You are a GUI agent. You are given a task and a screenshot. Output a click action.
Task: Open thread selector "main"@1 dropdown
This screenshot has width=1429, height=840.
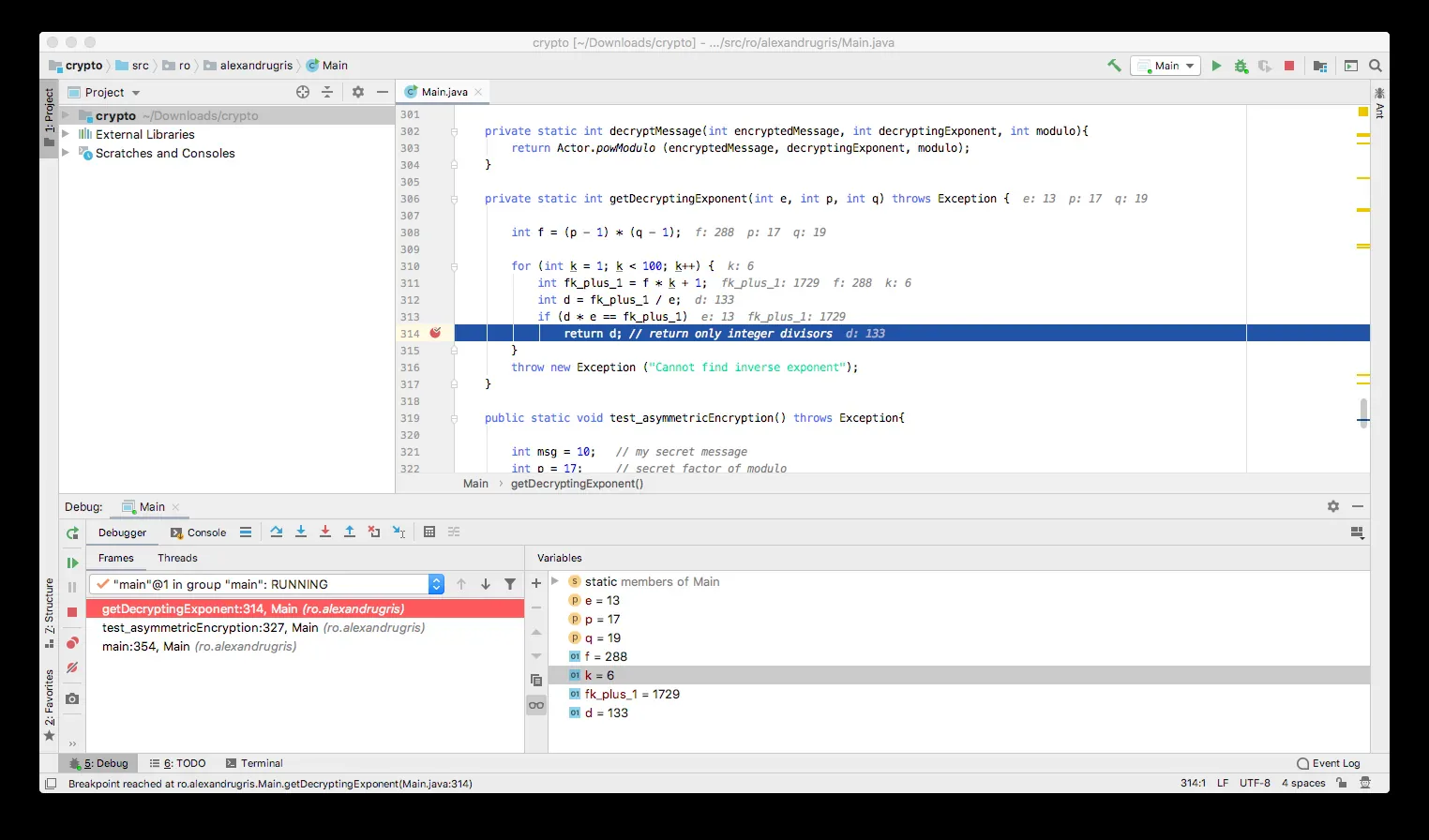pos(436,584)
